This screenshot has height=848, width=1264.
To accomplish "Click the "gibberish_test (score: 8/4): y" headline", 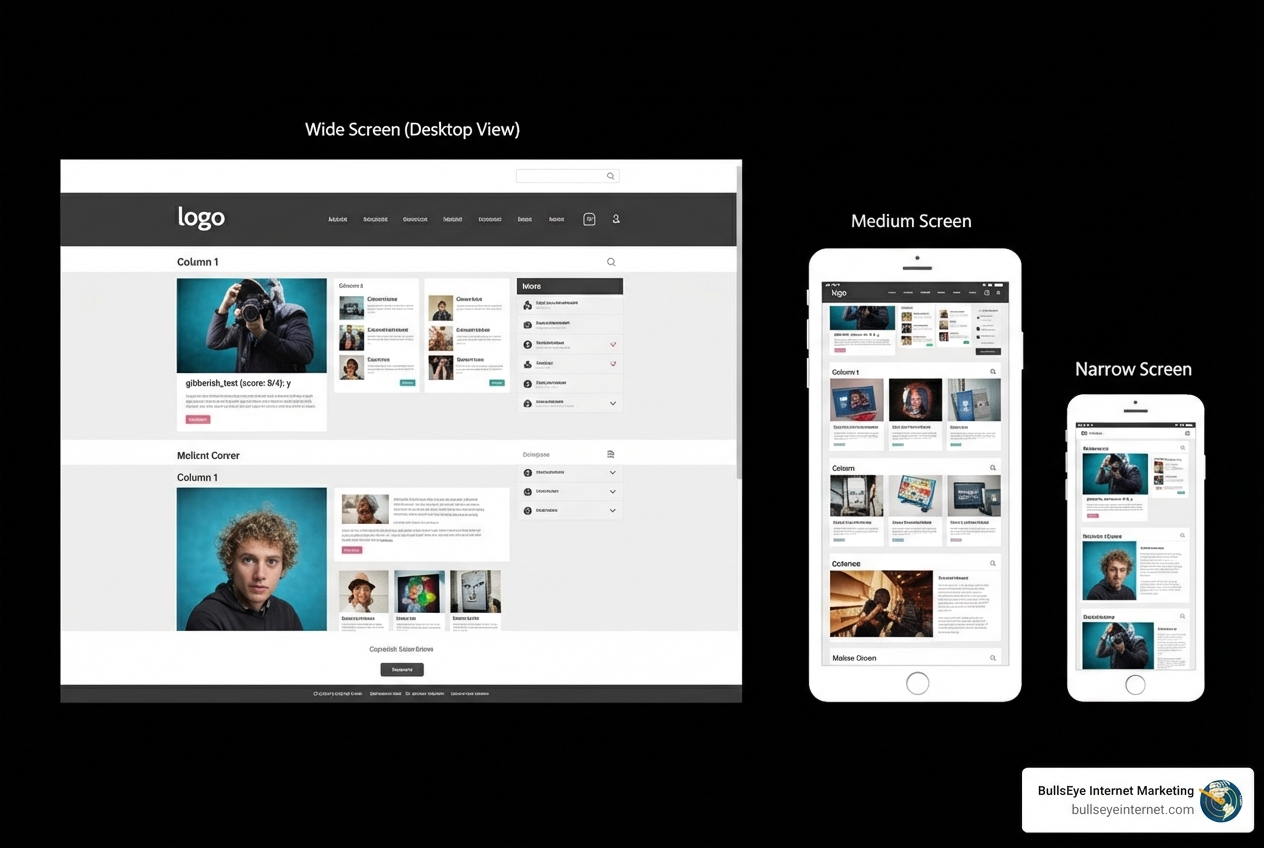I will coord(238,382).
